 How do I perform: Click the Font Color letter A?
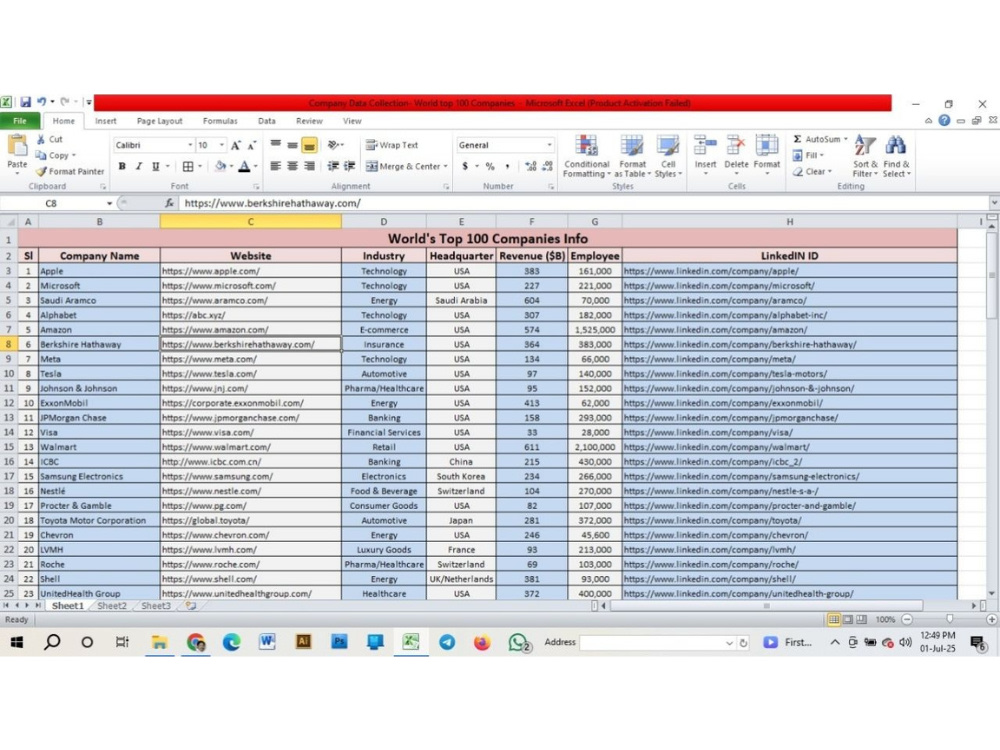tap(244, 166)
